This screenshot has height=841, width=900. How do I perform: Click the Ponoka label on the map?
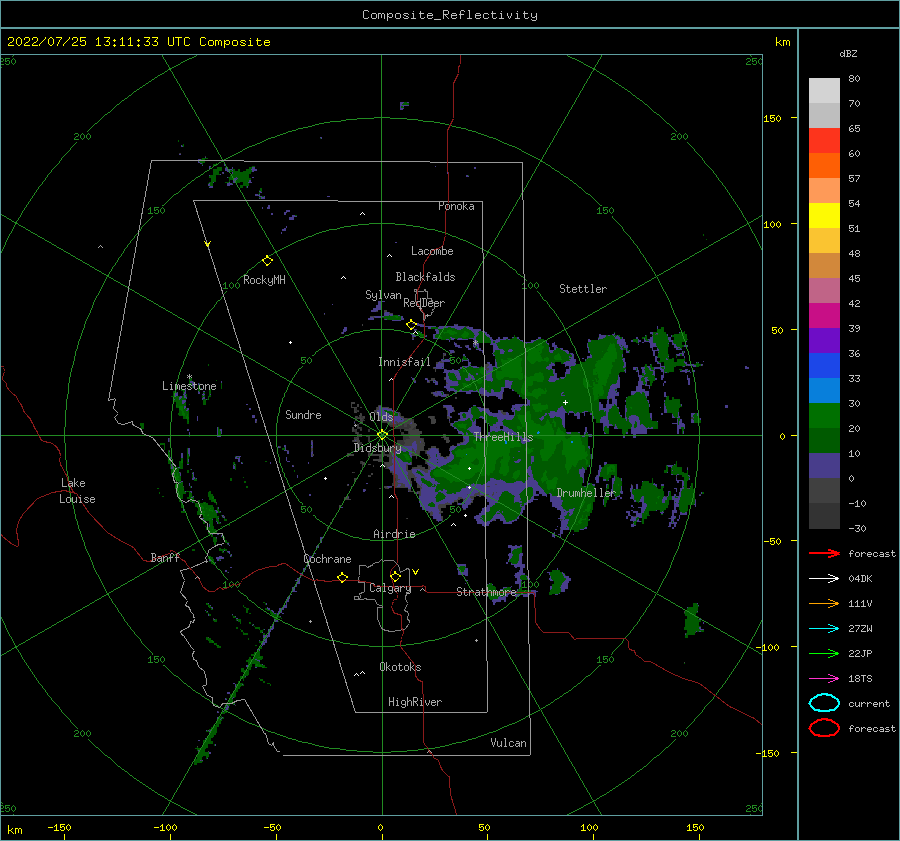[456, 206]
